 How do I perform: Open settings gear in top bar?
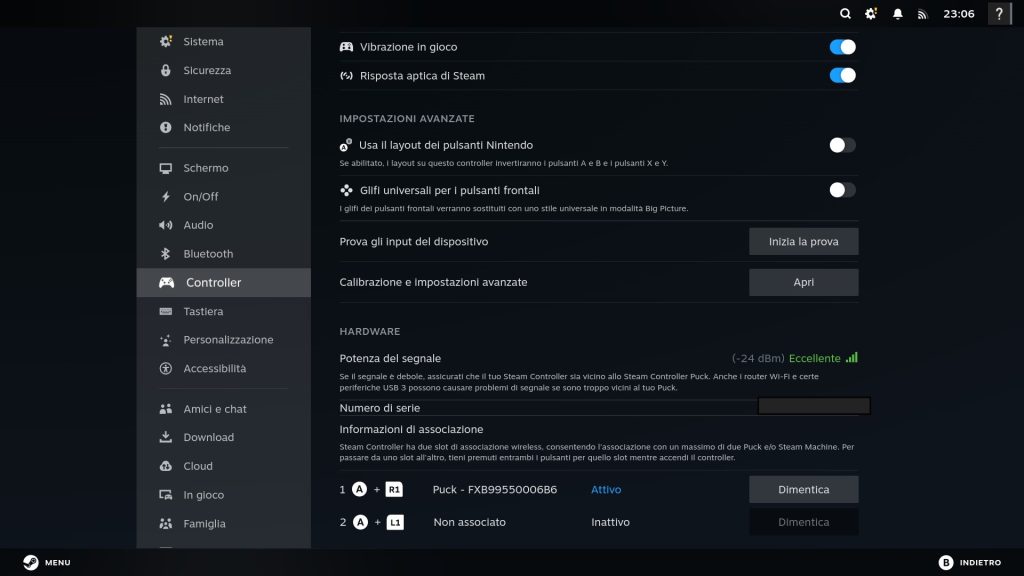pos(871,14)
